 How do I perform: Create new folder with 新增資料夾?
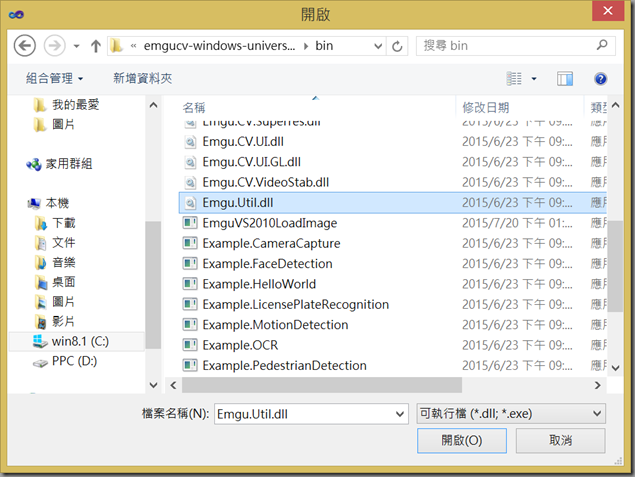pyautogui.click(x=143, y=78)
